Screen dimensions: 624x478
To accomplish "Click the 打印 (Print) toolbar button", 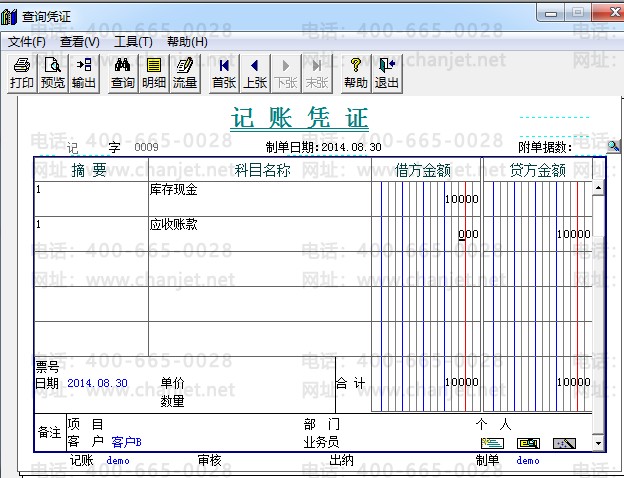I will pos(22,73).
